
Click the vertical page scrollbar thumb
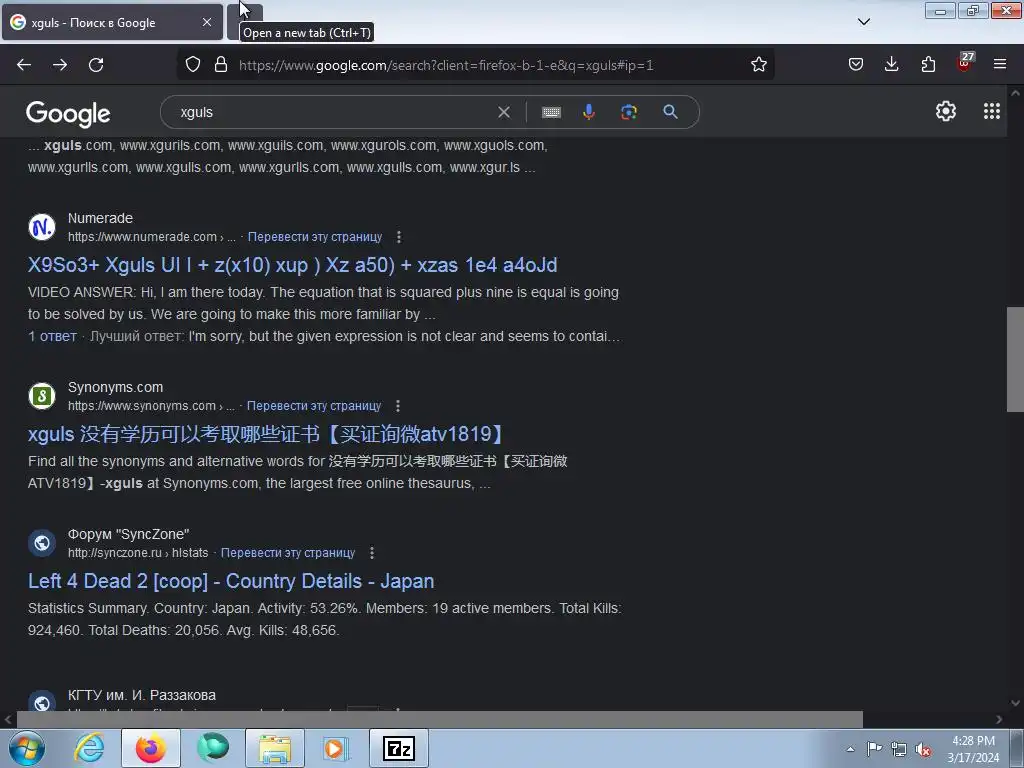pyautogui.click(x=1015, y=359)
